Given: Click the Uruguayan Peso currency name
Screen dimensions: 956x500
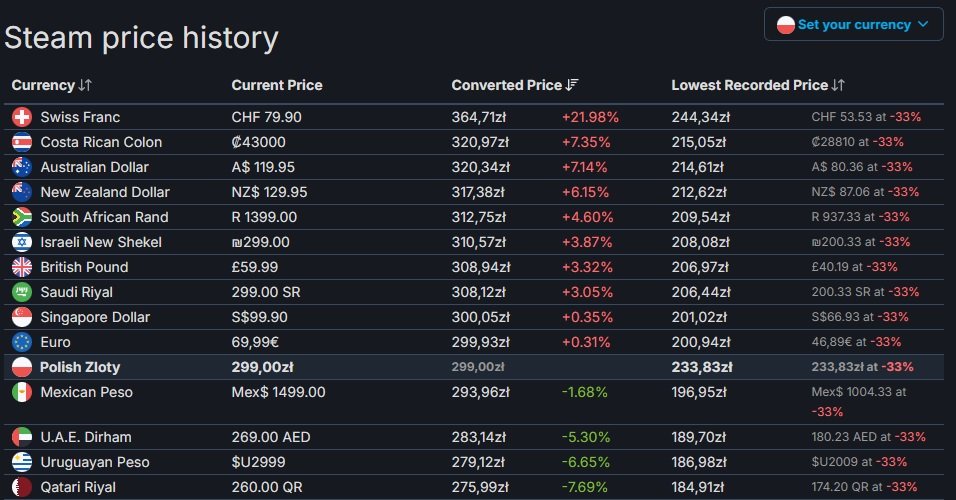Looking at the screenshot, I should point(95,462).
